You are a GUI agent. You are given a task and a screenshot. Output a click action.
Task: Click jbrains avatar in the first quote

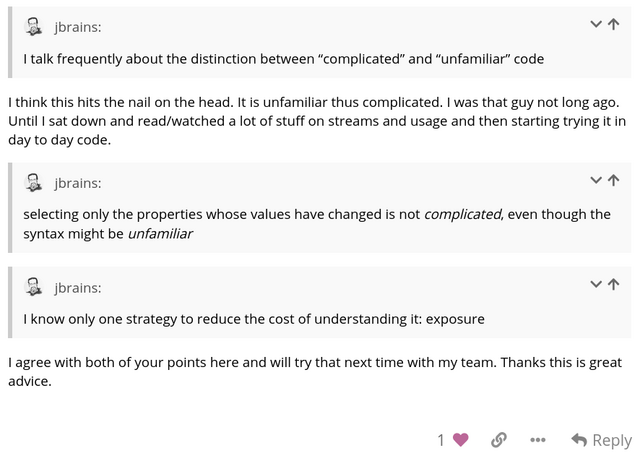tap(34, 26)
